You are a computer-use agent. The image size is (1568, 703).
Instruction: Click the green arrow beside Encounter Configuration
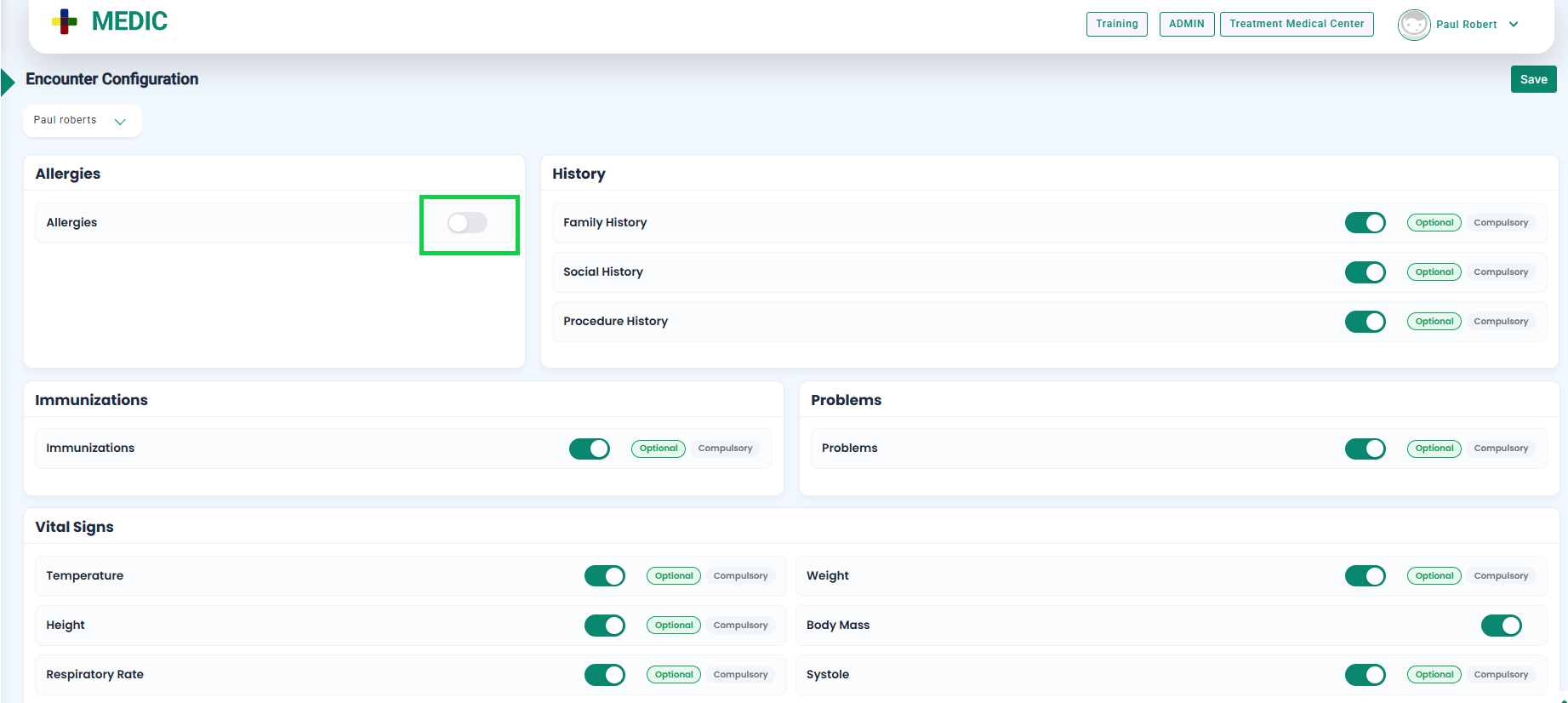(9, 82)
